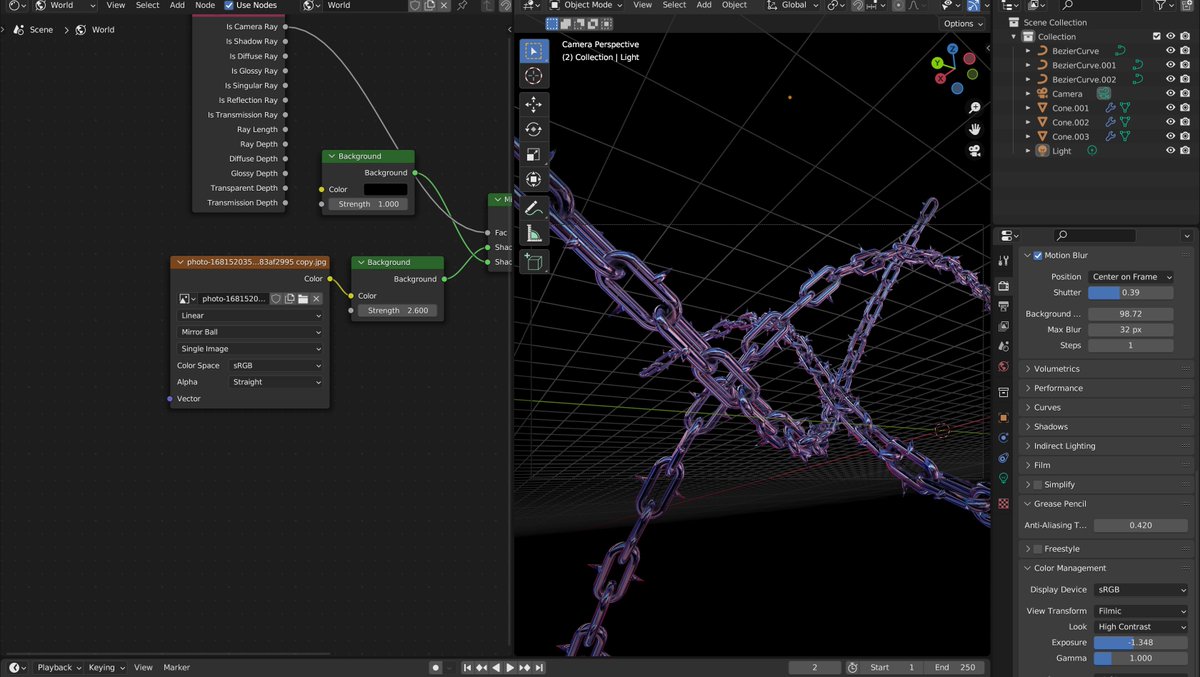Open the Object Mode dropdown
This screenshot has height=677, width=1200.
589,5
